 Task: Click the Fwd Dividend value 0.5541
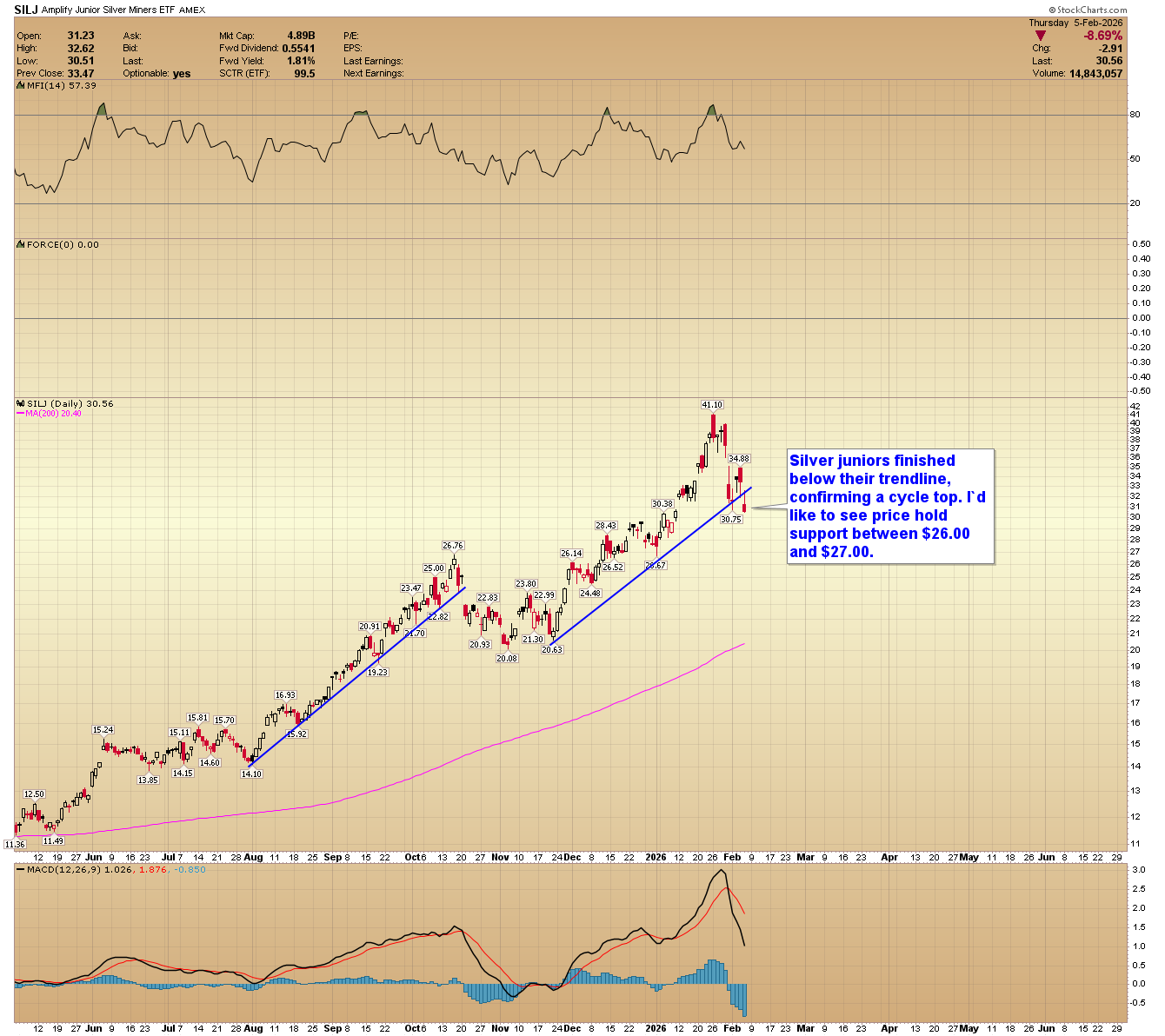pyautogui.click(x=298, y=49)
